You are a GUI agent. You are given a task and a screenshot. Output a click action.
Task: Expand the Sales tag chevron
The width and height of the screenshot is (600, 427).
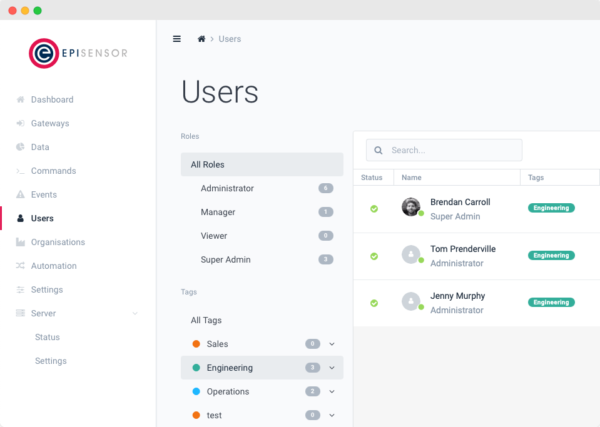332,344
